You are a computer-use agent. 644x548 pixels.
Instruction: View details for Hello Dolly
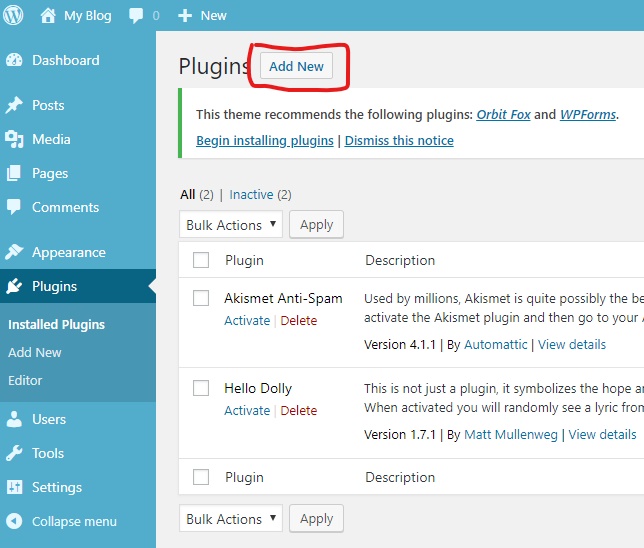coord(603,434)
